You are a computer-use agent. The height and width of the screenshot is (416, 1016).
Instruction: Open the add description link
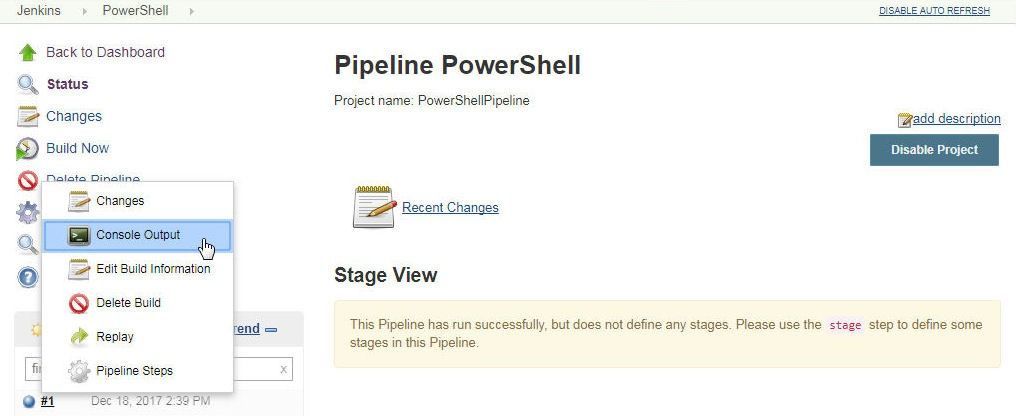coord(956,119)
